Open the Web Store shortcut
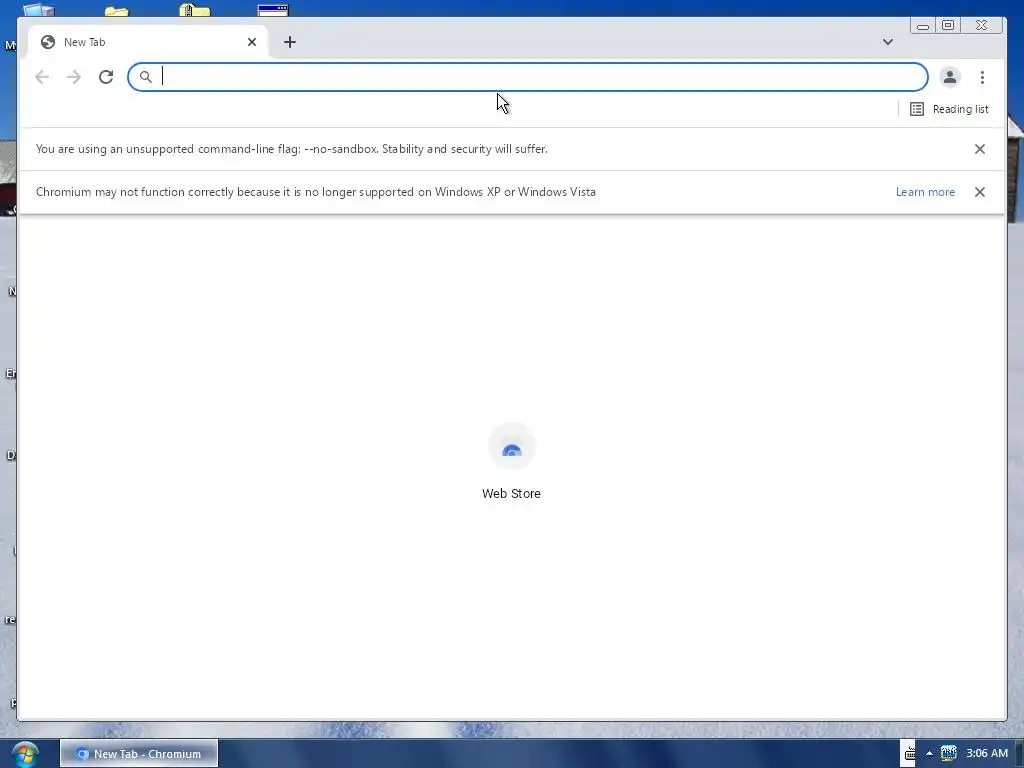1024x768 pixels. 511,462
